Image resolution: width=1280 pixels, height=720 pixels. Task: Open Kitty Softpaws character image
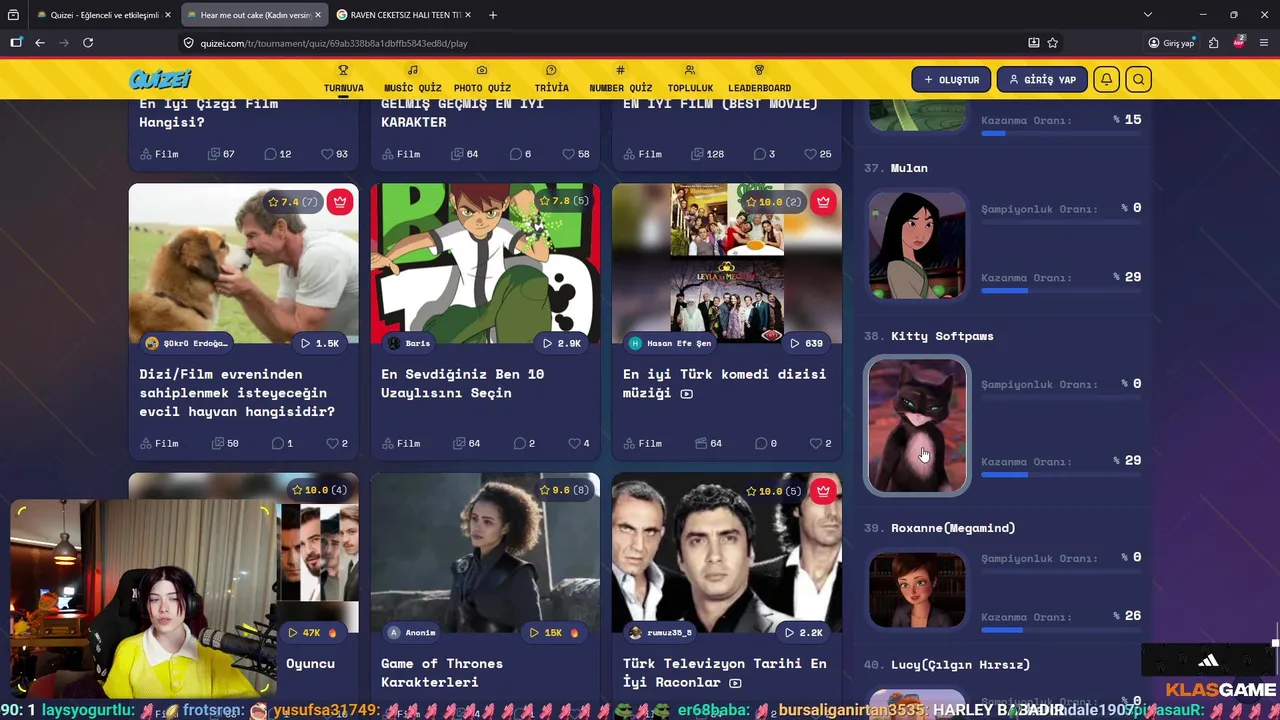tap(917, 425)
